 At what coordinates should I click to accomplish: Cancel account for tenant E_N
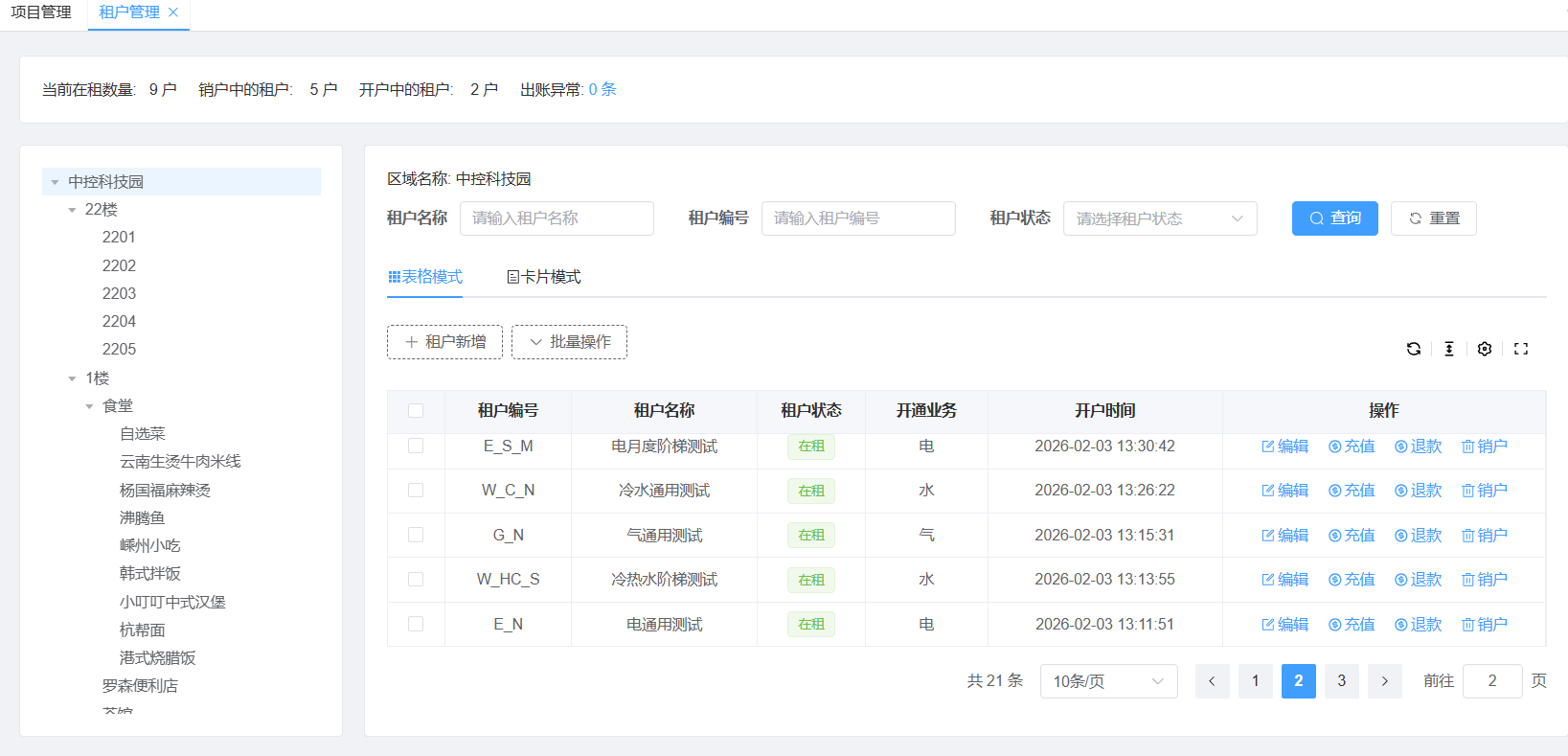pos(1484,625)
